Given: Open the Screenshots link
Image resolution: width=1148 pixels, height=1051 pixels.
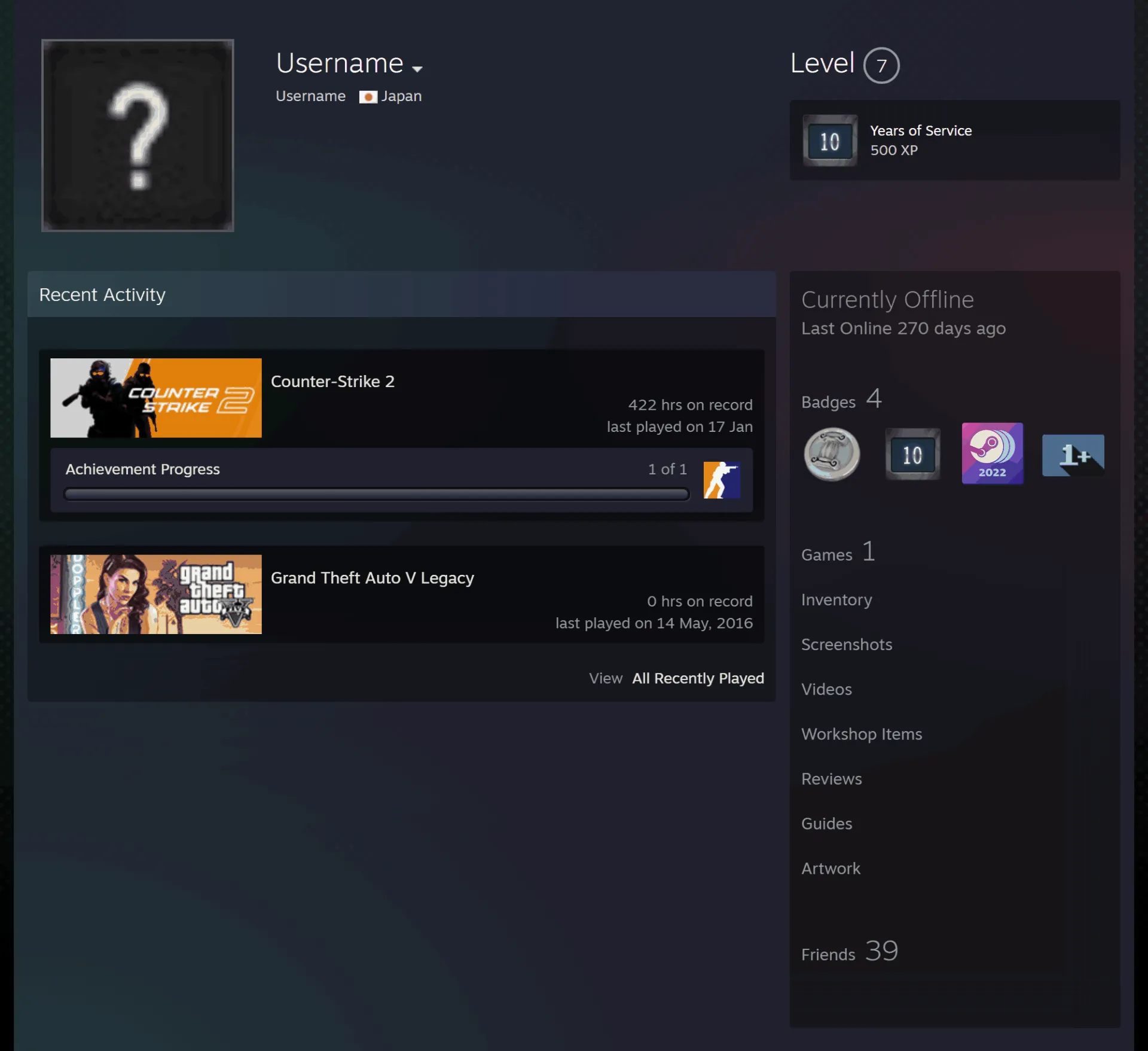Looking at the screenshot, I should pyautogui.click(x=846, y=644).
